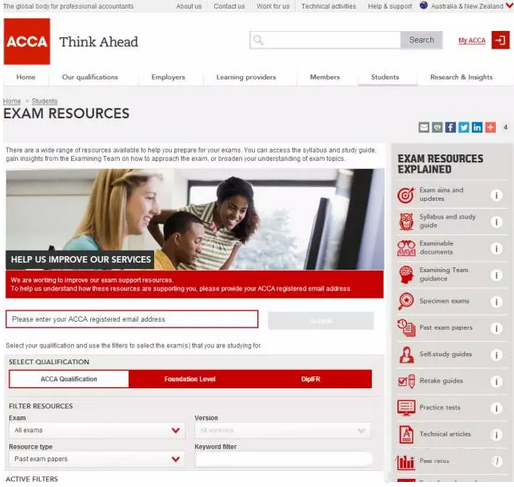Click the Think Ahead tagline

pyautogui.click(x=99, y=42)
